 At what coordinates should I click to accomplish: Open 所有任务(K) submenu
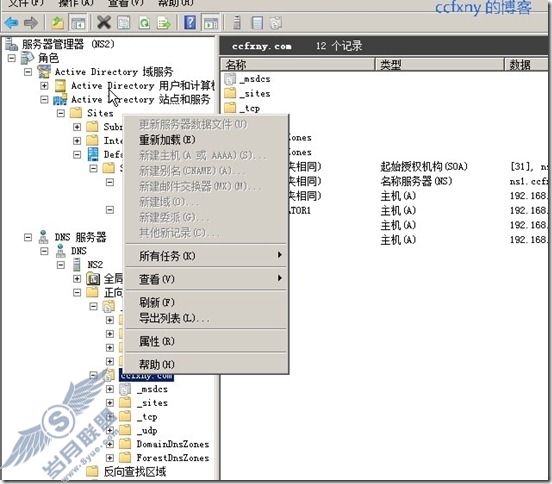[206, 256]
